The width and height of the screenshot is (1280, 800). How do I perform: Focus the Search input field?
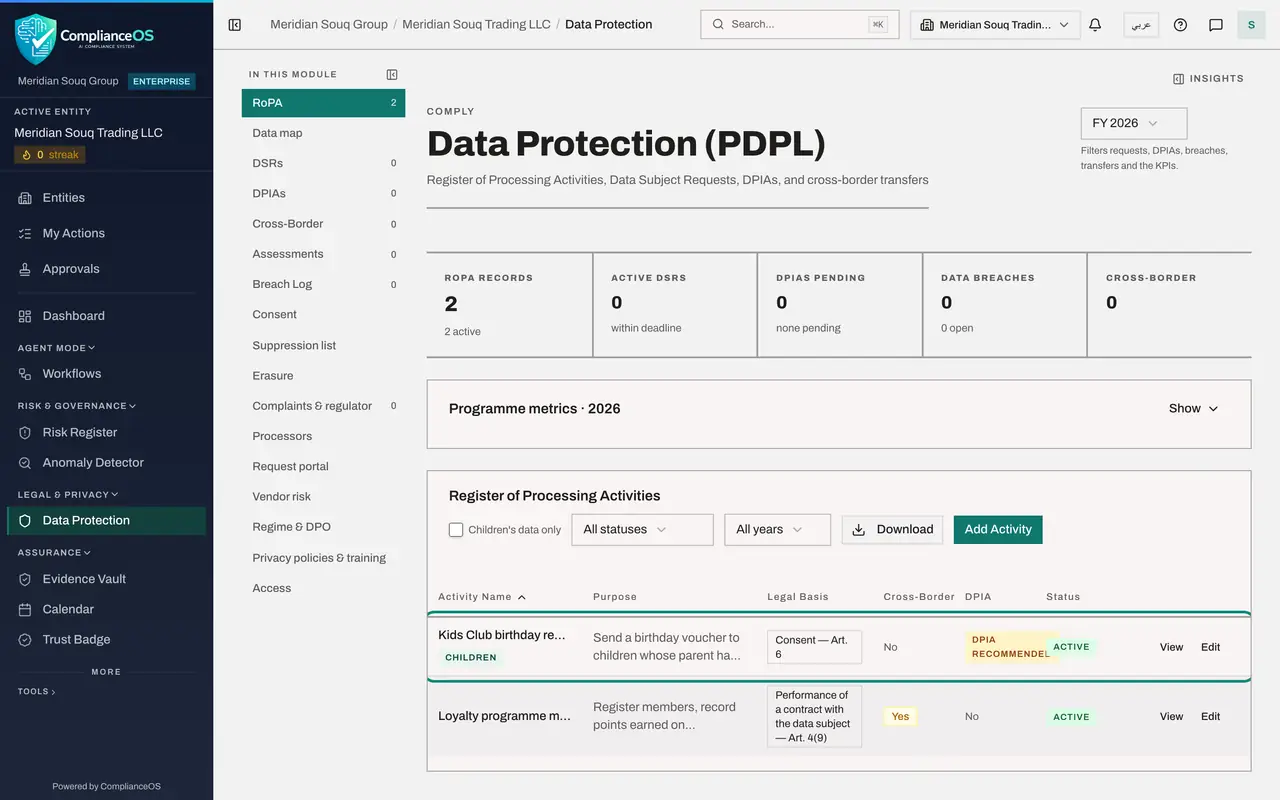[x=800, y=25]
